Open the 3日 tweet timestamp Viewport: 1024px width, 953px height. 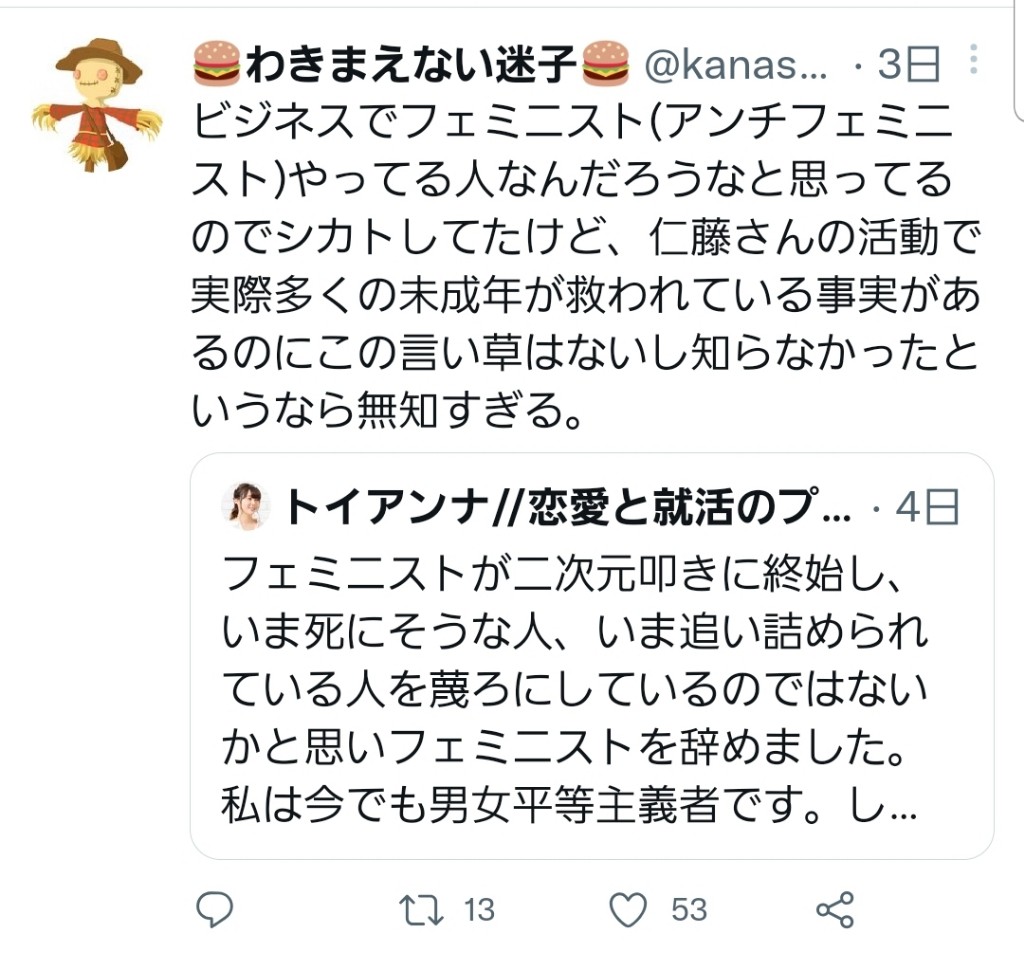coord(908,65)
